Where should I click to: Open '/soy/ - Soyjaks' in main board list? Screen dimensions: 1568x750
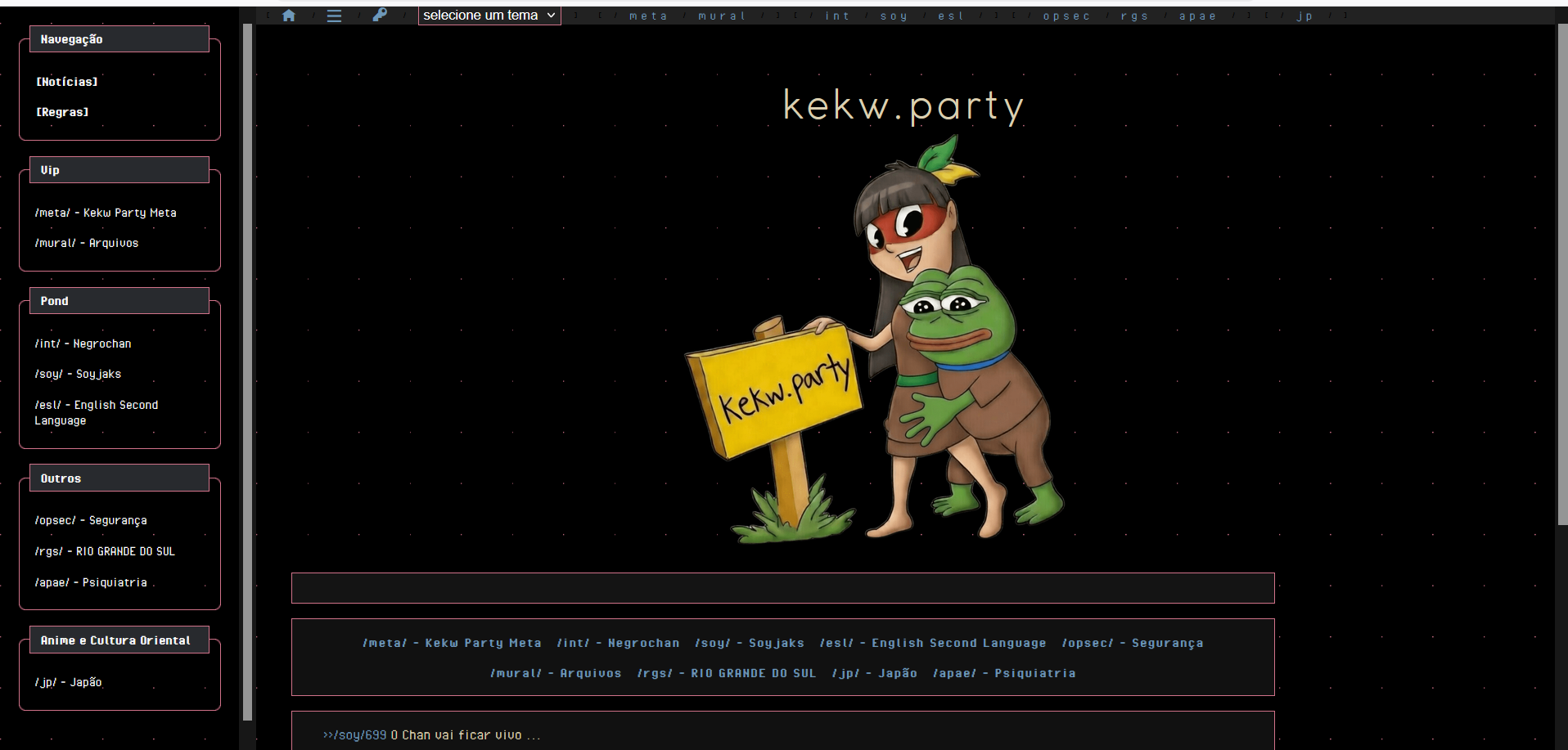coord(750,643)
